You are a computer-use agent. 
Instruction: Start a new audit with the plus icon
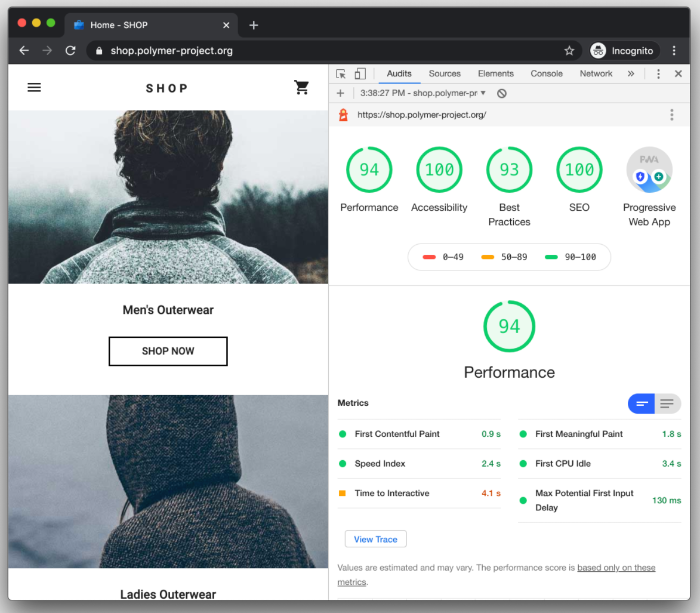point(341,93)
